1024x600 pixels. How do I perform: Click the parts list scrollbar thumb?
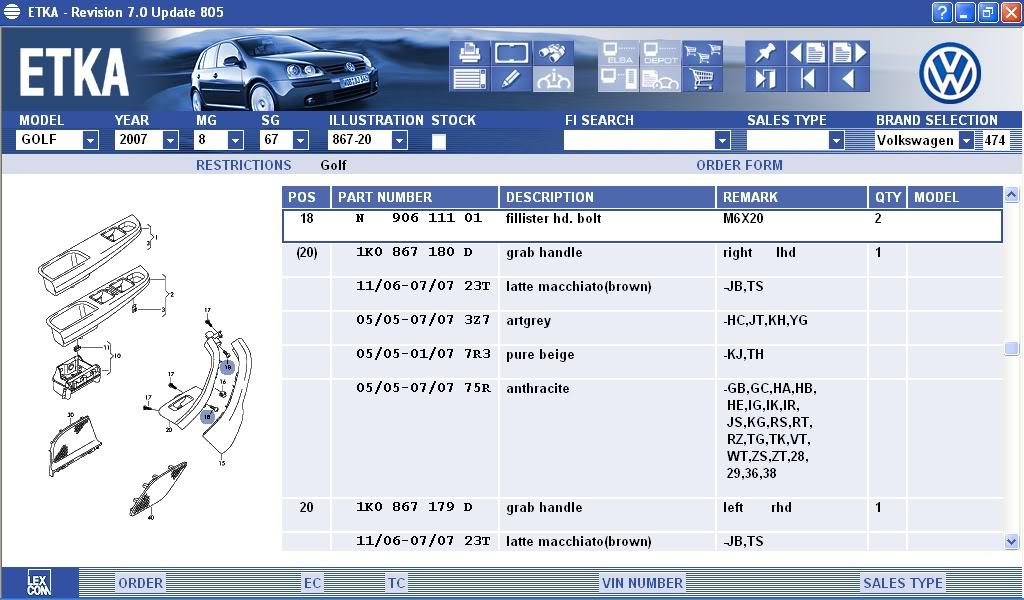[x=1012, y=349]
